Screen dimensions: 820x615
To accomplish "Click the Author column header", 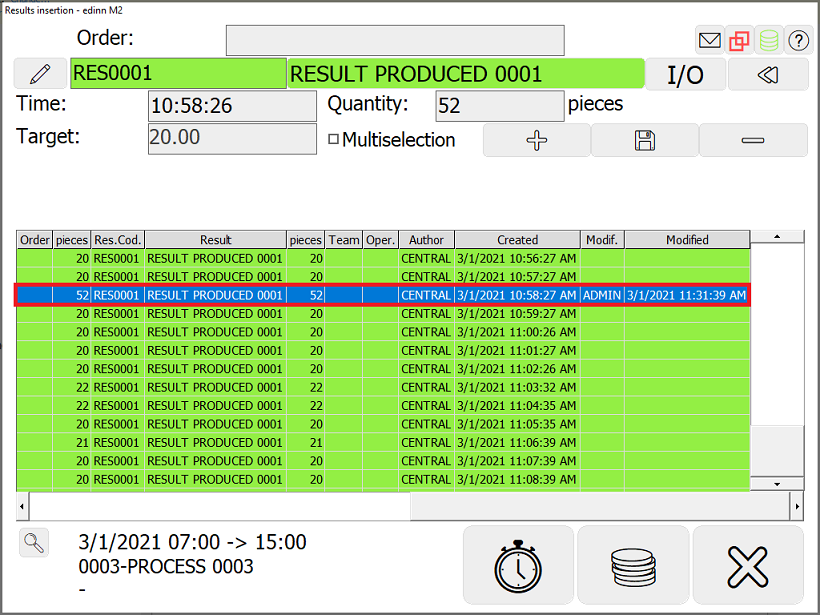I will (426, 240).
